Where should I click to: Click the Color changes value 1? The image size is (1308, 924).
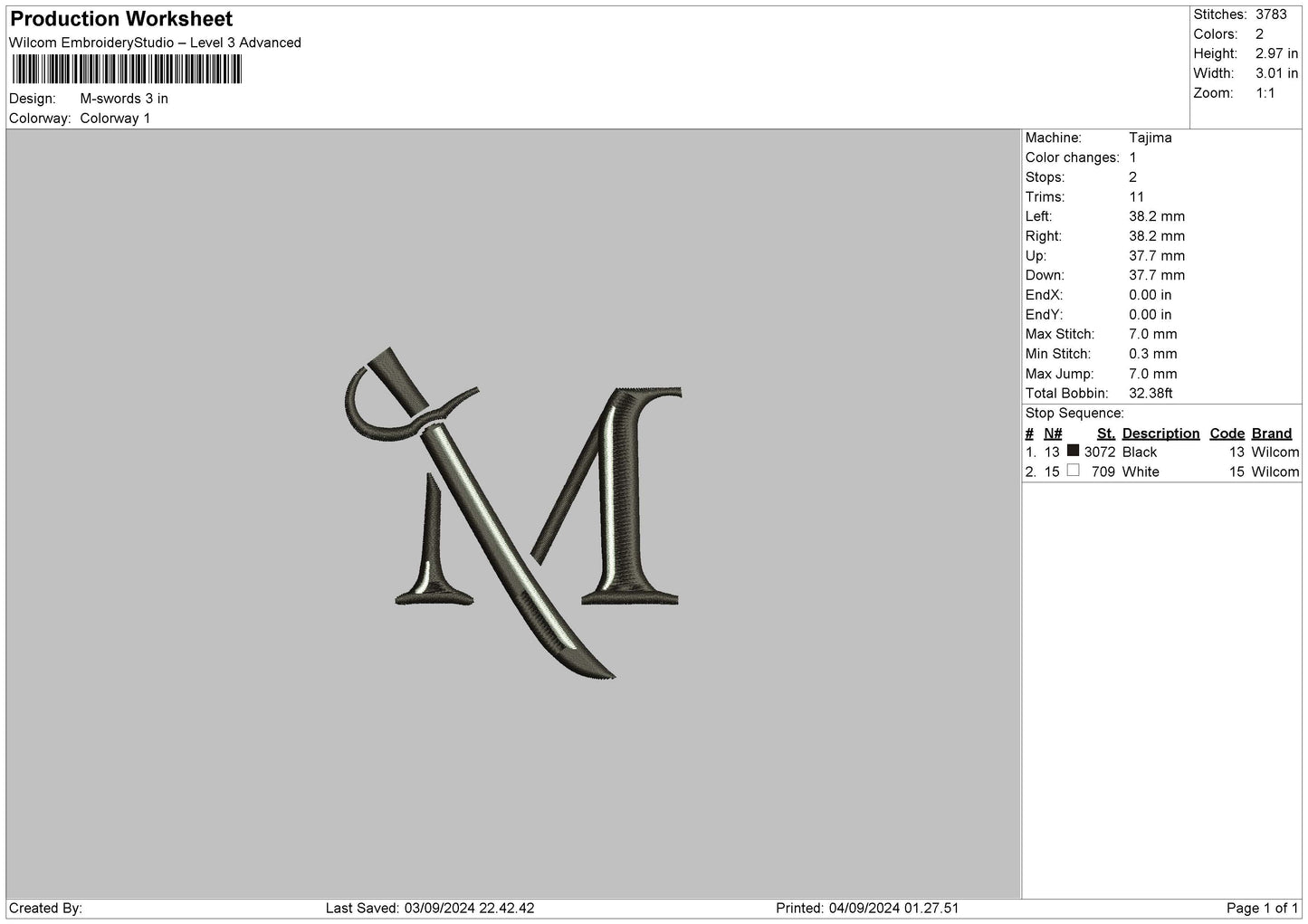click(1132, 157)
